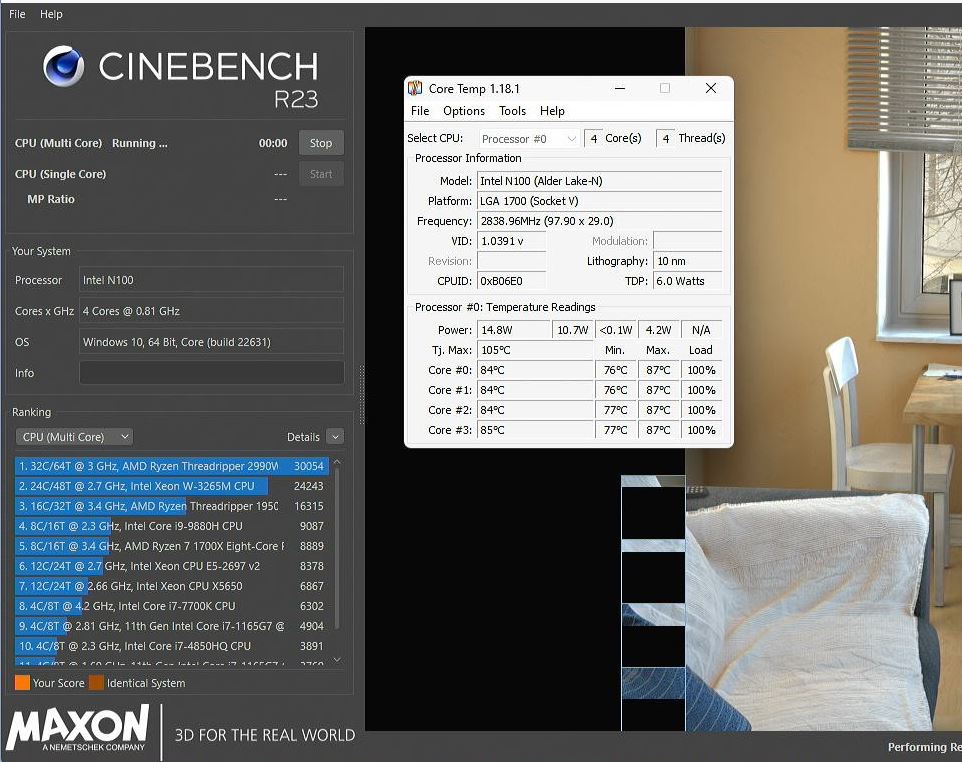This screenshot has height=762, width=962.
Task: Click the Lithography value 10 nm
Action: coord(688,261)
